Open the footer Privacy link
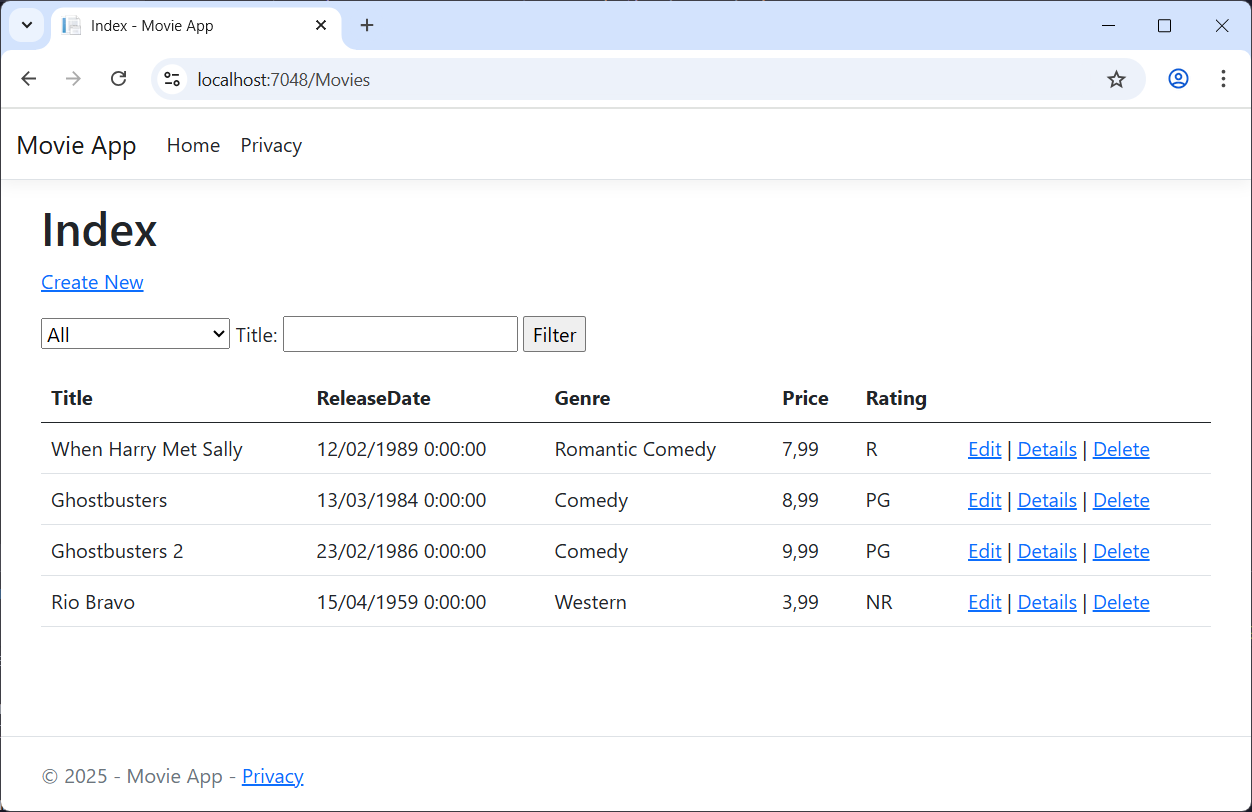This screenshot has height=812, width=1252. [272, 776]
